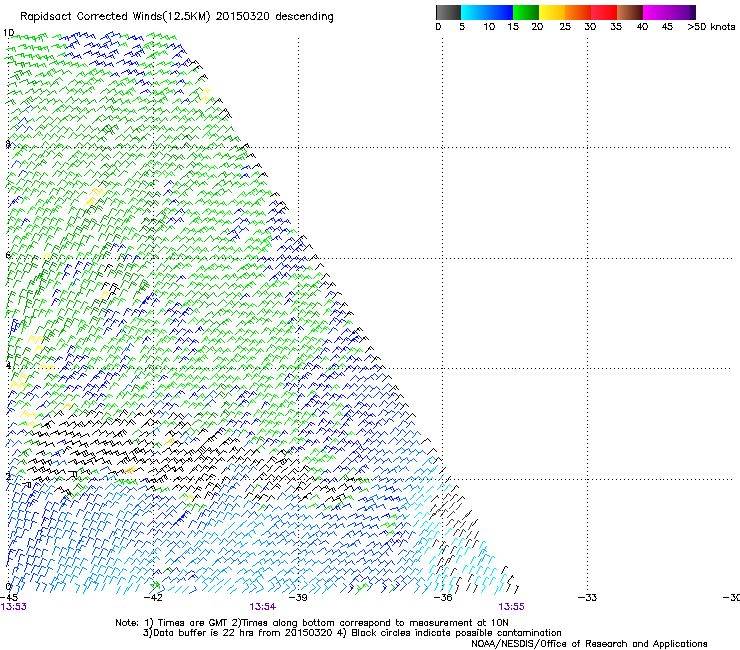Click the brown 35-40 knots color band
Viewport: 740px width, 650px height.
(630, 12)
